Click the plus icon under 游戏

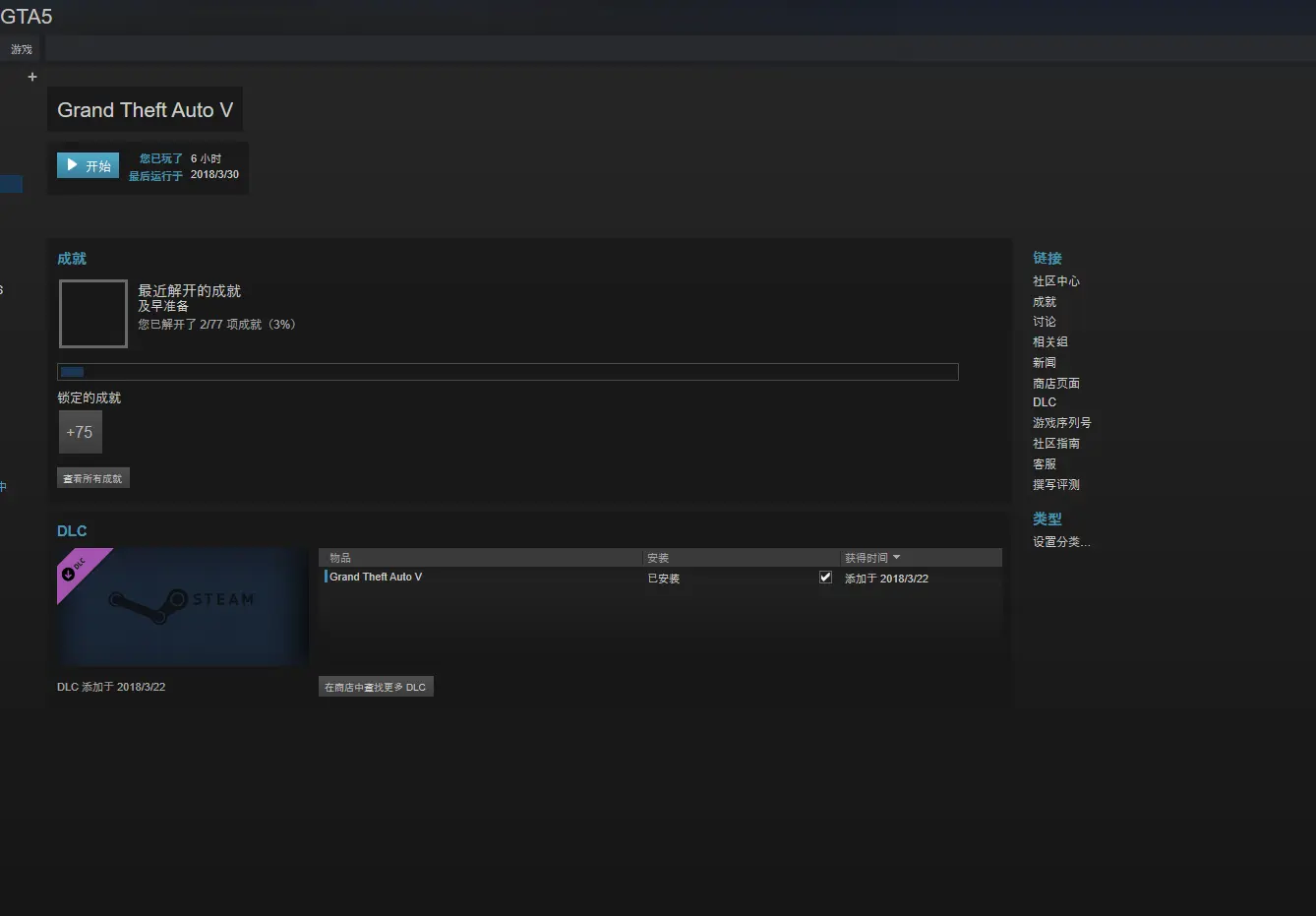[x=32, y=77]
